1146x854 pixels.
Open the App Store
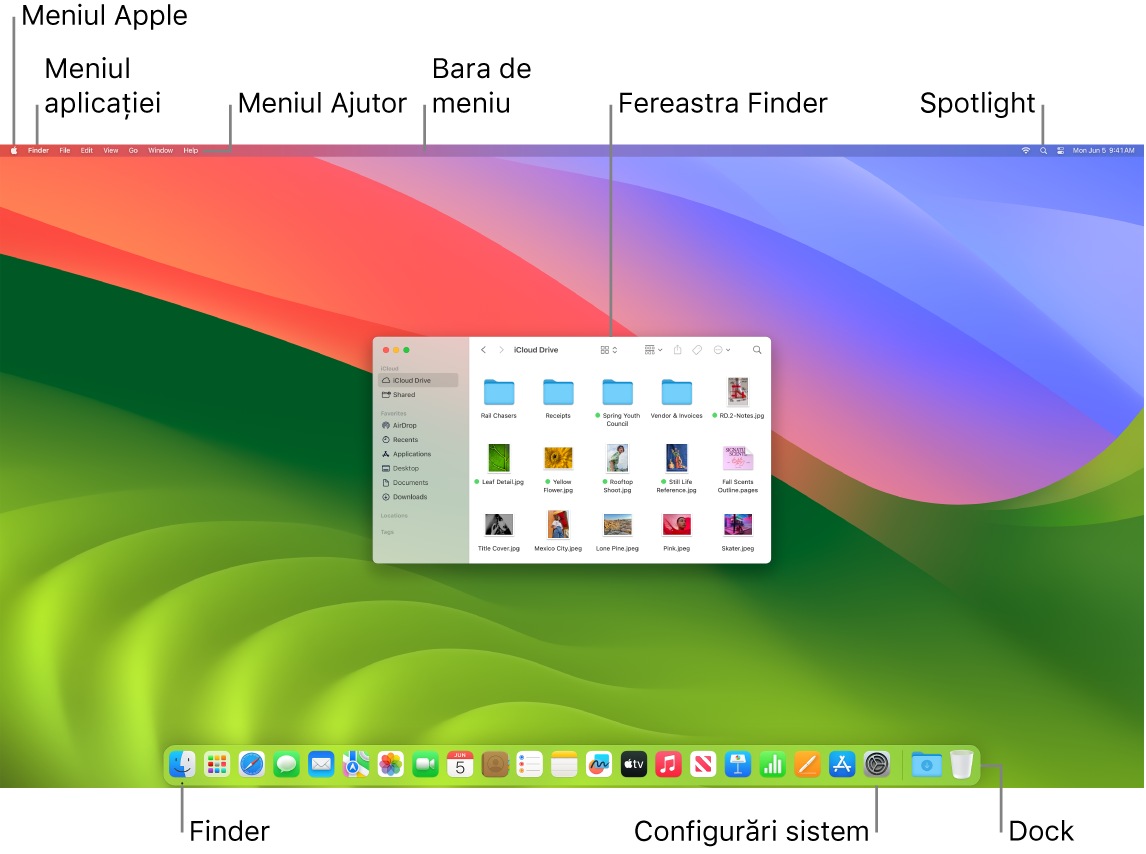(841, 764)
